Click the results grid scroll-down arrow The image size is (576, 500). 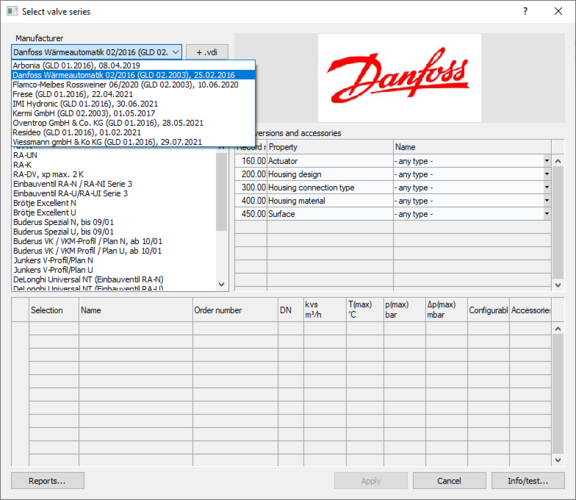(558, 460)
